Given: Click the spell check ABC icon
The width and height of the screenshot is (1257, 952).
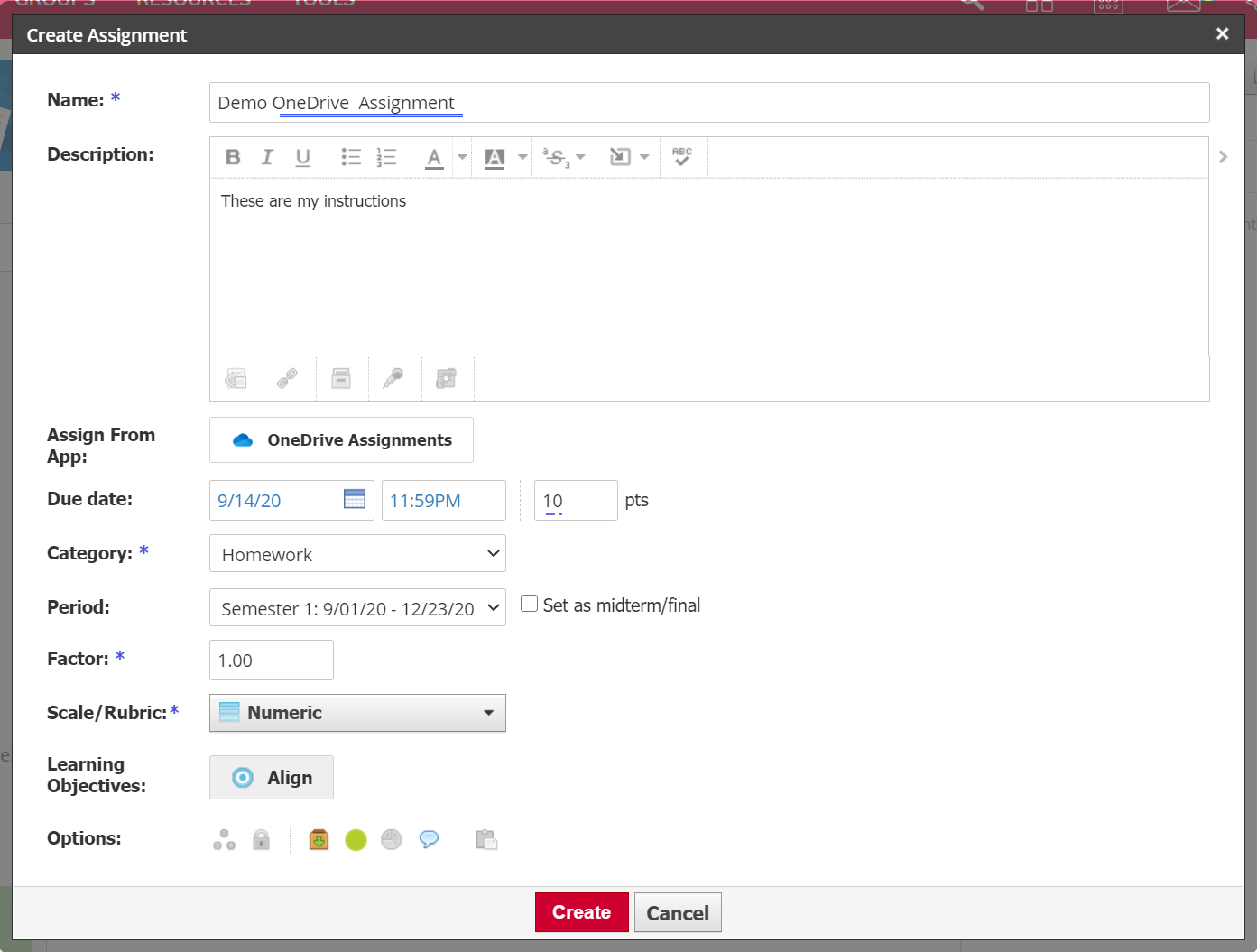Looking at the screenshot, I should tap(682, 157).
